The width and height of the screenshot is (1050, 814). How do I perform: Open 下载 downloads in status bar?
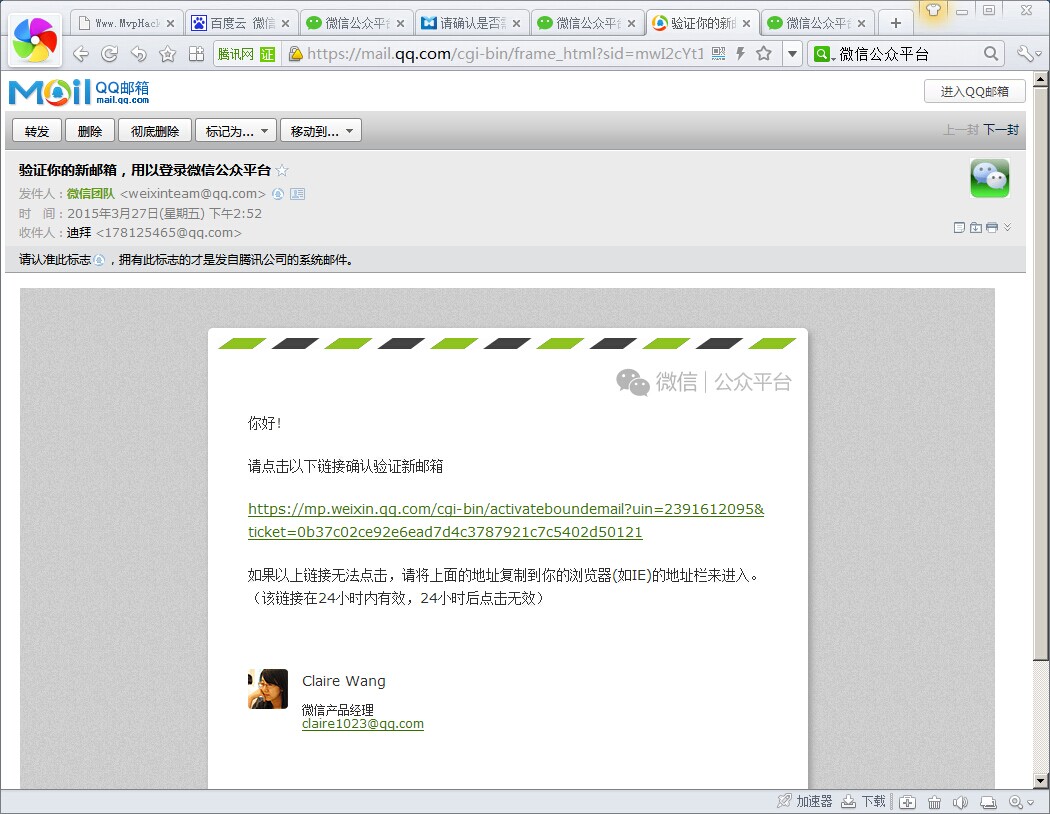[863, 801]
